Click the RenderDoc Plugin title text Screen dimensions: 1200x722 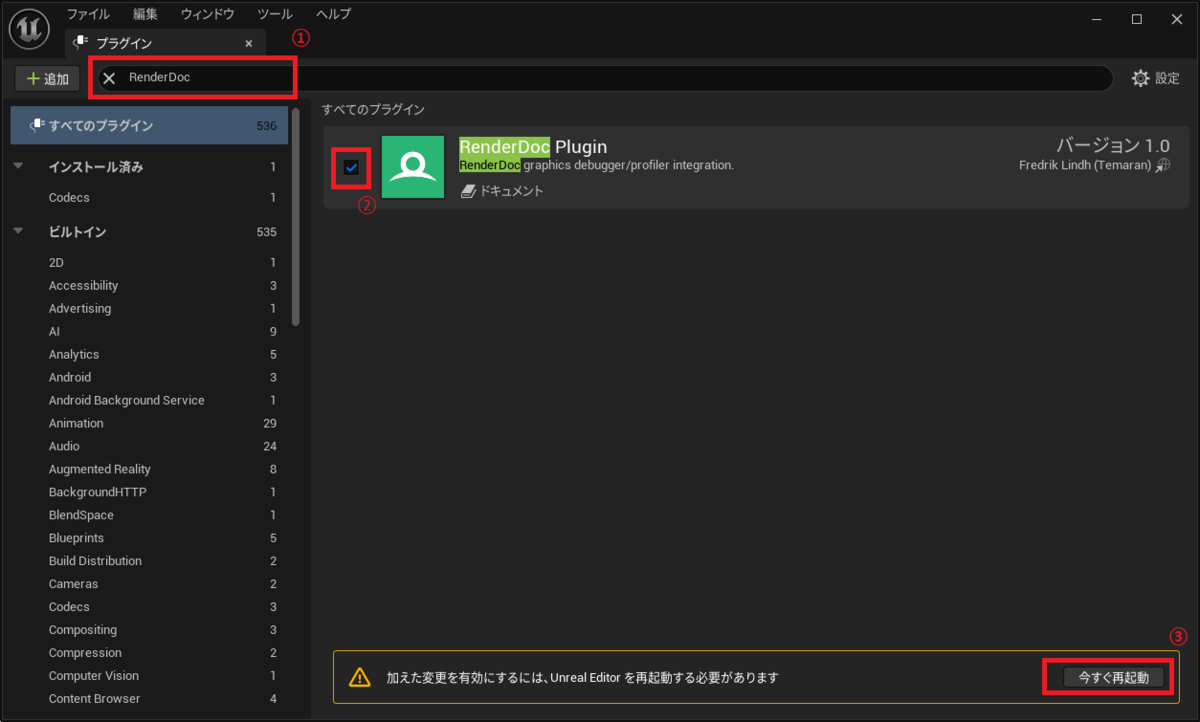(533, 147)
